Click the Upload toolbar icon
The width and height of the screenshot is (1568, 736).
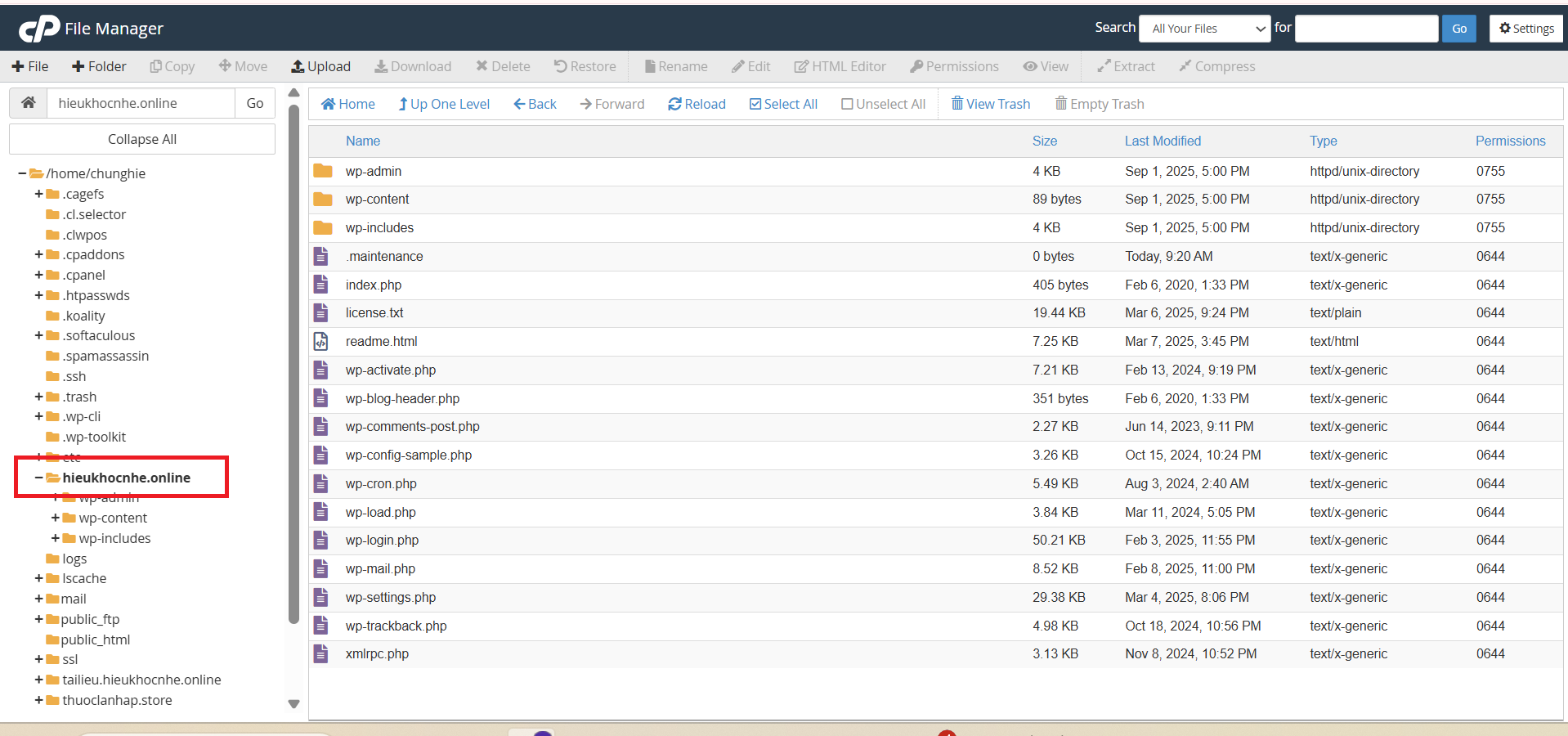tap(298, 66)
